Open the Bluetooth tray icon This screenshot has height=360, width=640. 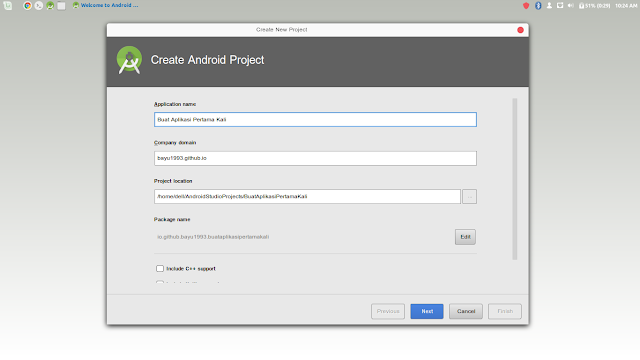pyautogui.click(x=538, y=6)
